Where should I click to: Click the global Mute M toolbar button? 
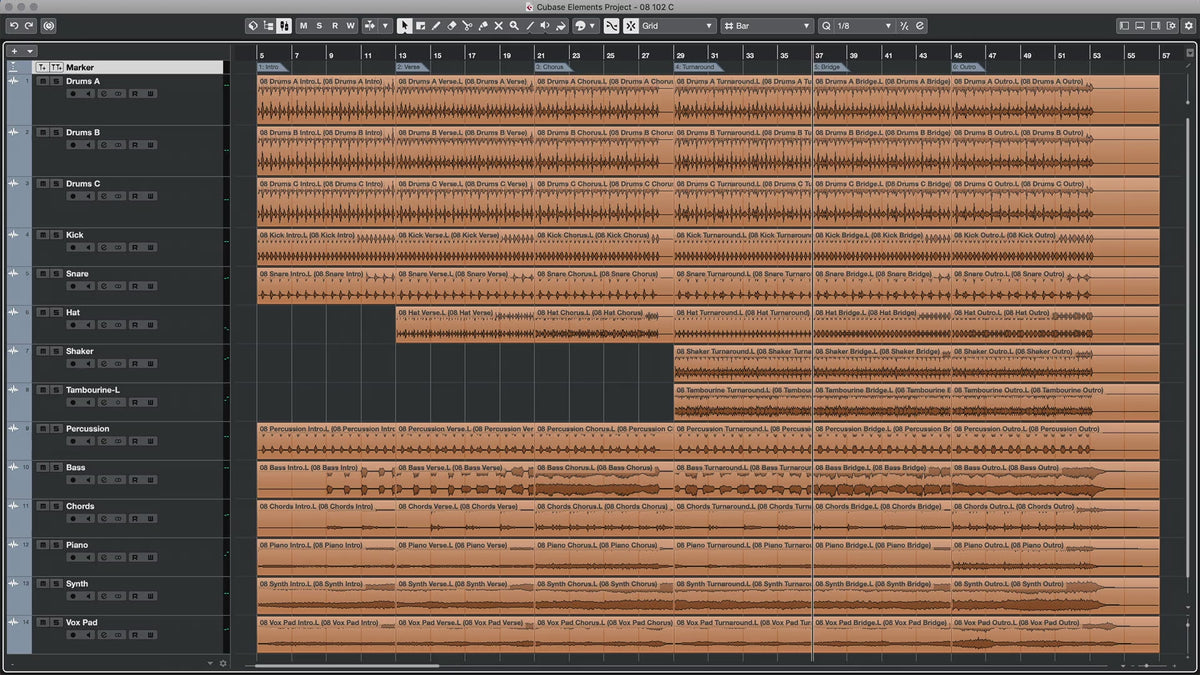click(303, 26)
